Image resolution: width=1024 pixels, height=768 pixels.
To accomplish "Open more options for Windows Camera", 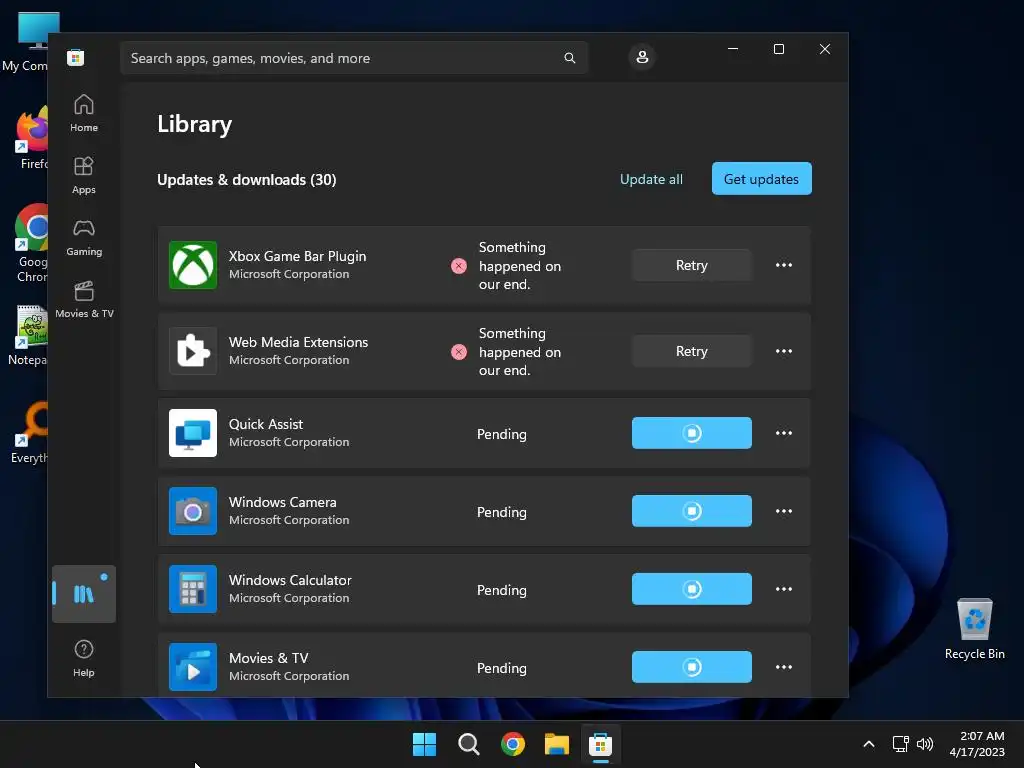I will [x=784, y=511].
